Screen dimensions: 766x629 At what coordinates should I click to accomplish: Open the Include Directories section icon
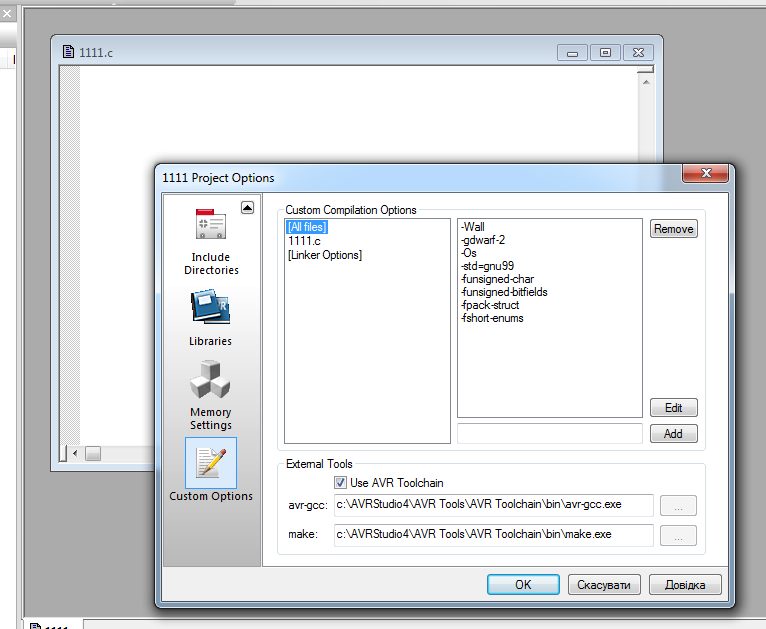pos(211,224)
